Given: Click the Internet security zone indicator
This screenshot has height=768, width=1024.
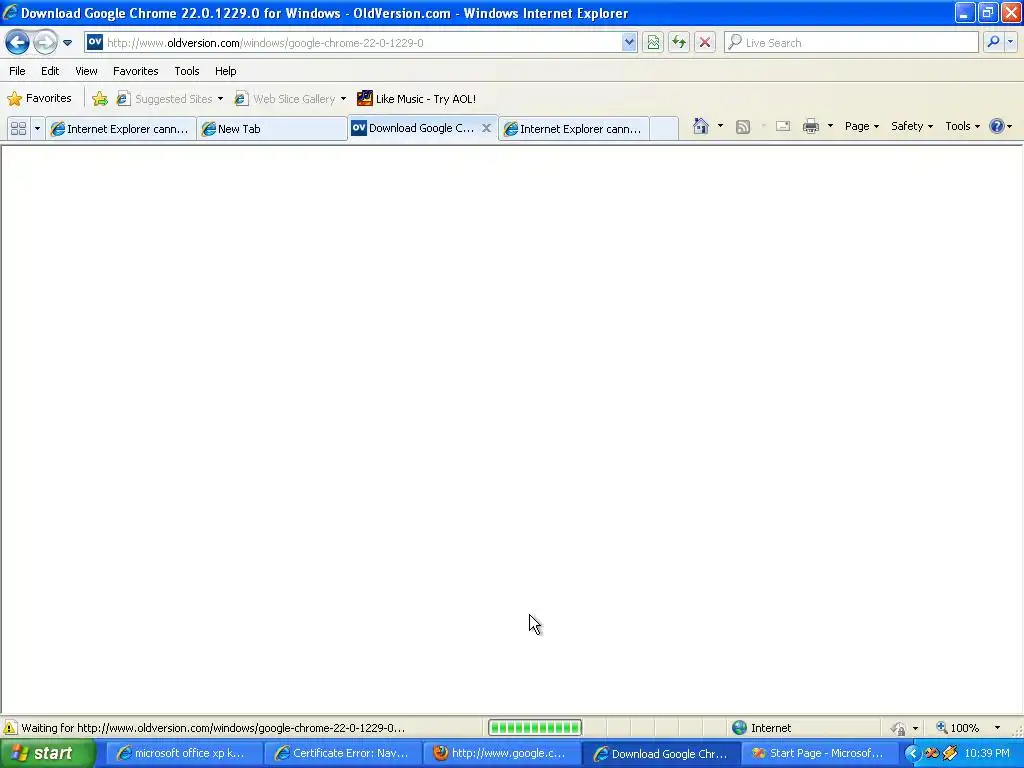Looking at the screenshot, I should 761,728.
